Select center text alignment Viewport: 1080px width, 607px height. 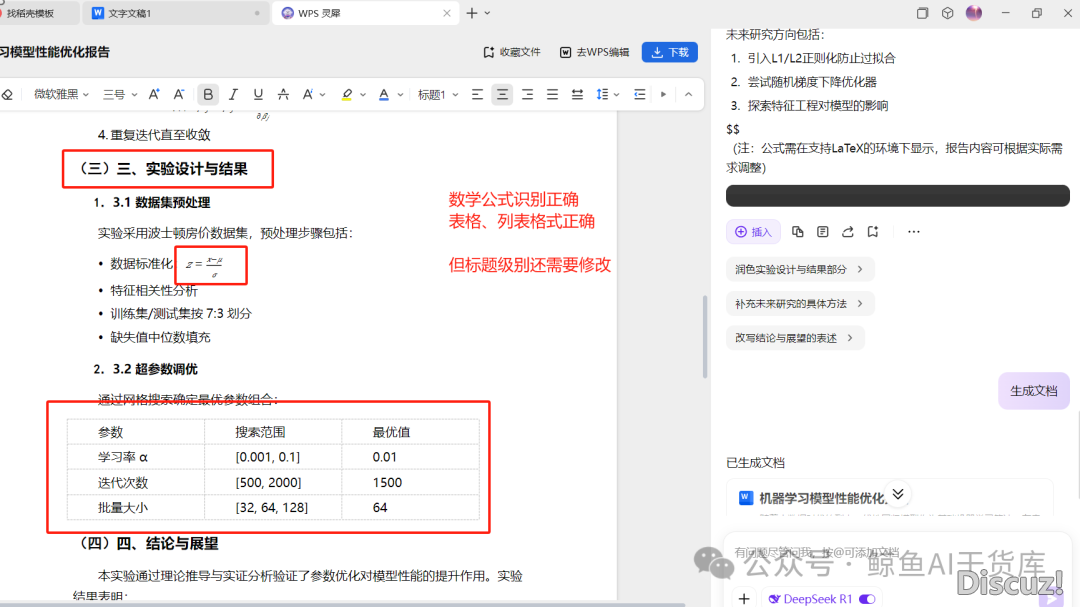click(x=502, y=94)
